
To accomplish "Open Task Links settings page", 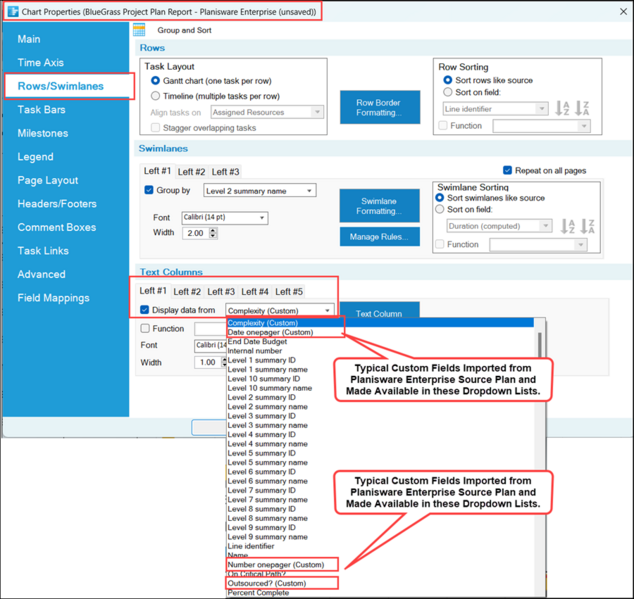I will [43, 251].
